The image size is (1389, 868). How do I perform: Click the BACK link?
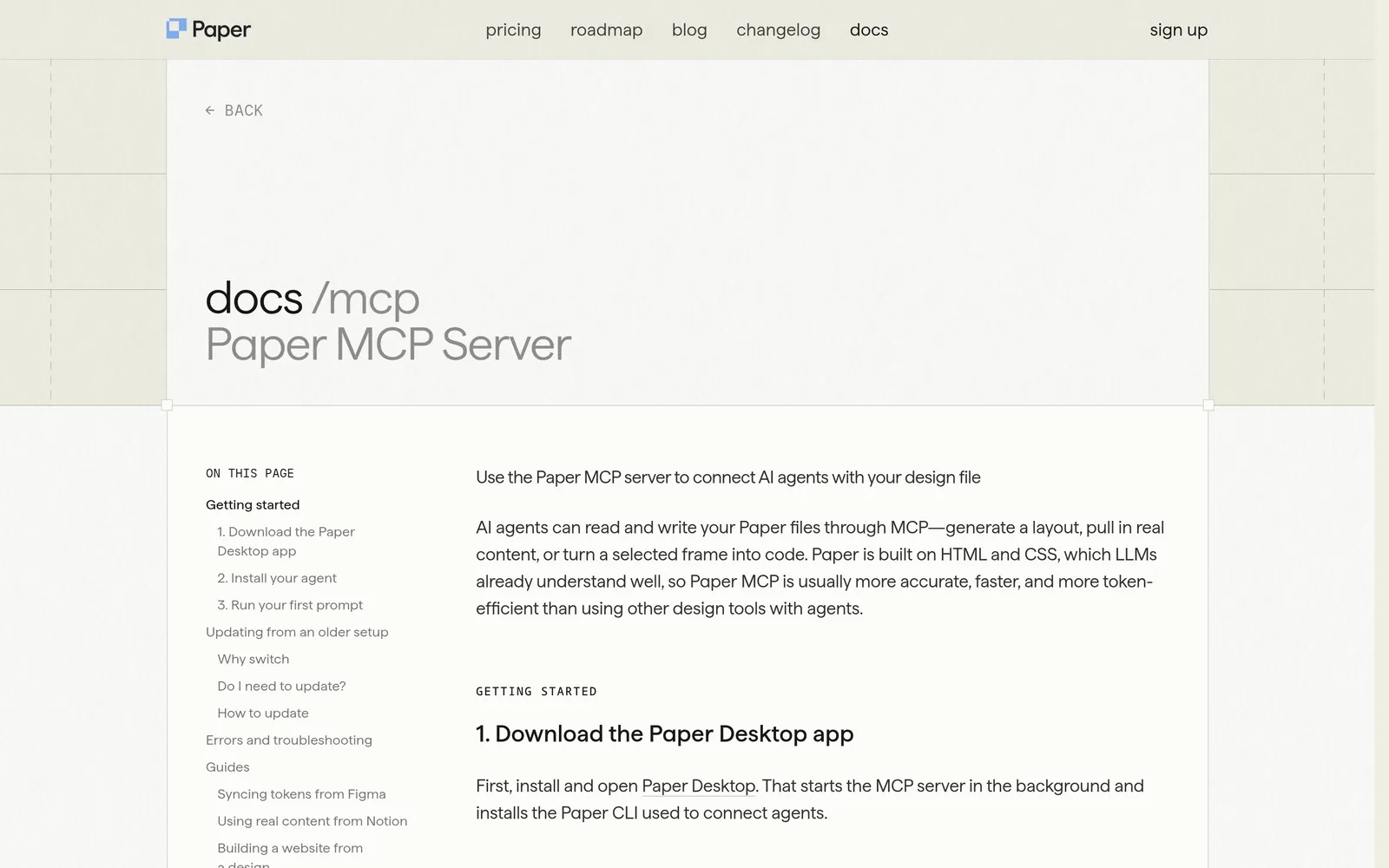point(234,110)
